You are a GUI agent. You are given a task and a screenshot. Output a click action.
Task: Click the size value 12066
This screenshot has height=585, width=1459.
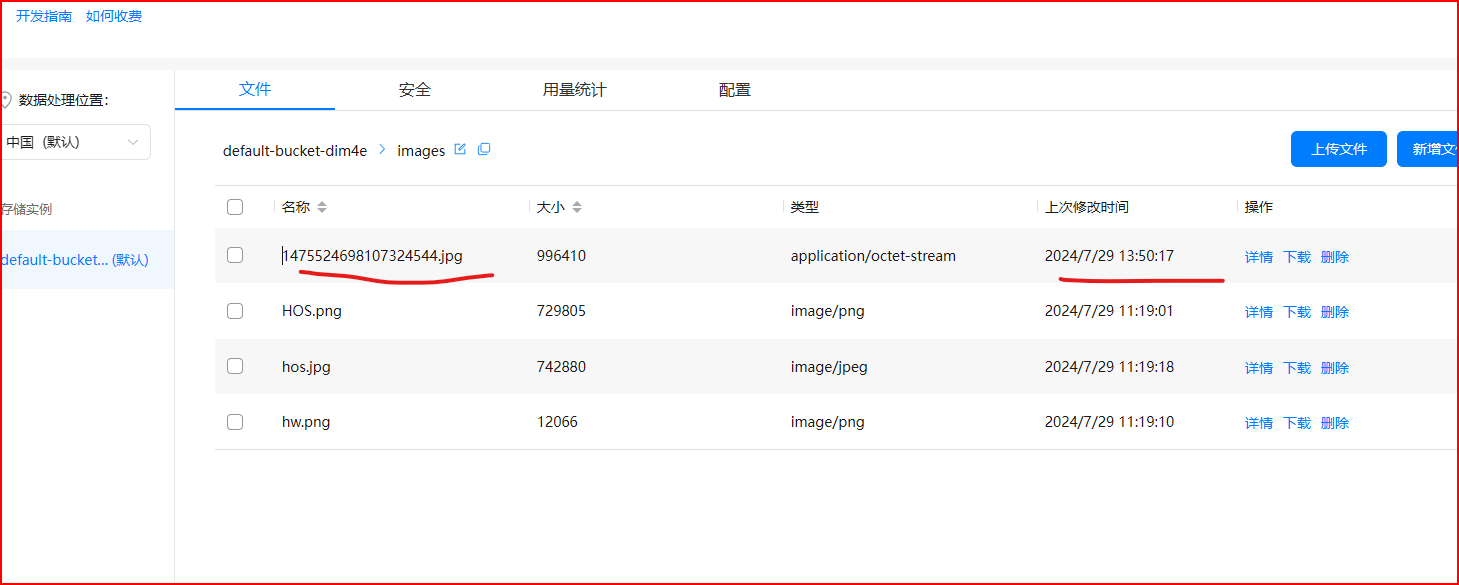557,422
